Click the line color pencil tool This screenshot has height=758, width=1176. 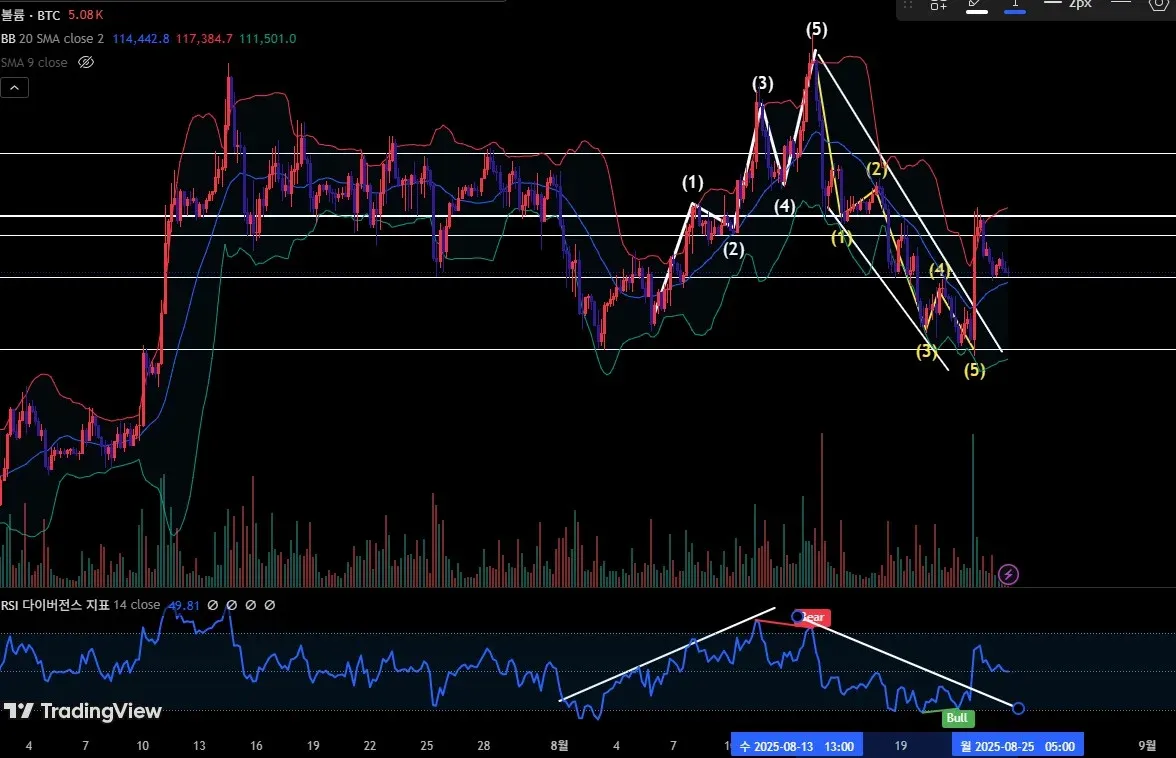tap(976, 4)
